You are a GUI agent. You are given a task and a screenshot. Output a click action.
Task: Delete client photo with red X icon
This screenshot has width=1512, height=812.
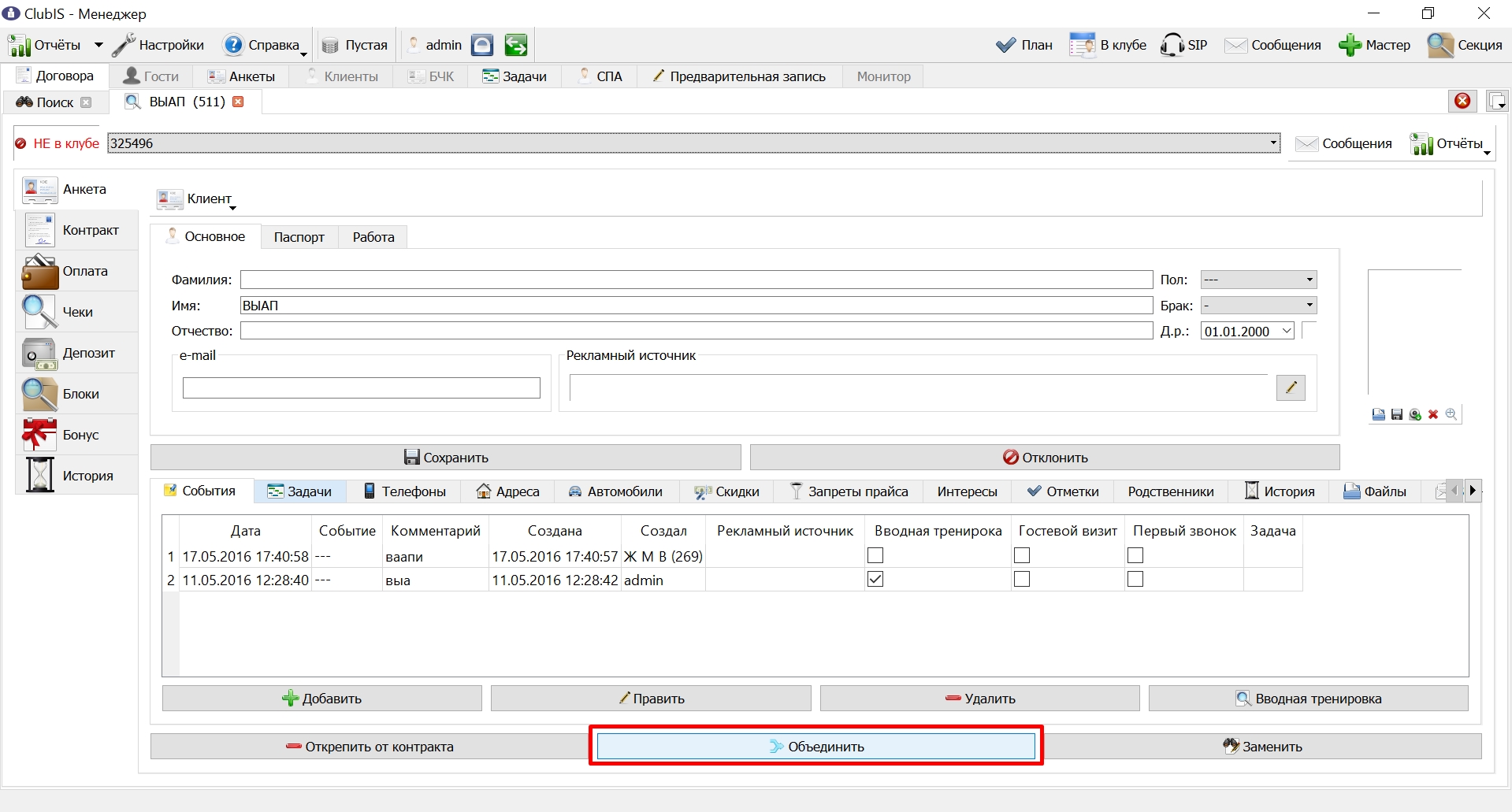1433,414
